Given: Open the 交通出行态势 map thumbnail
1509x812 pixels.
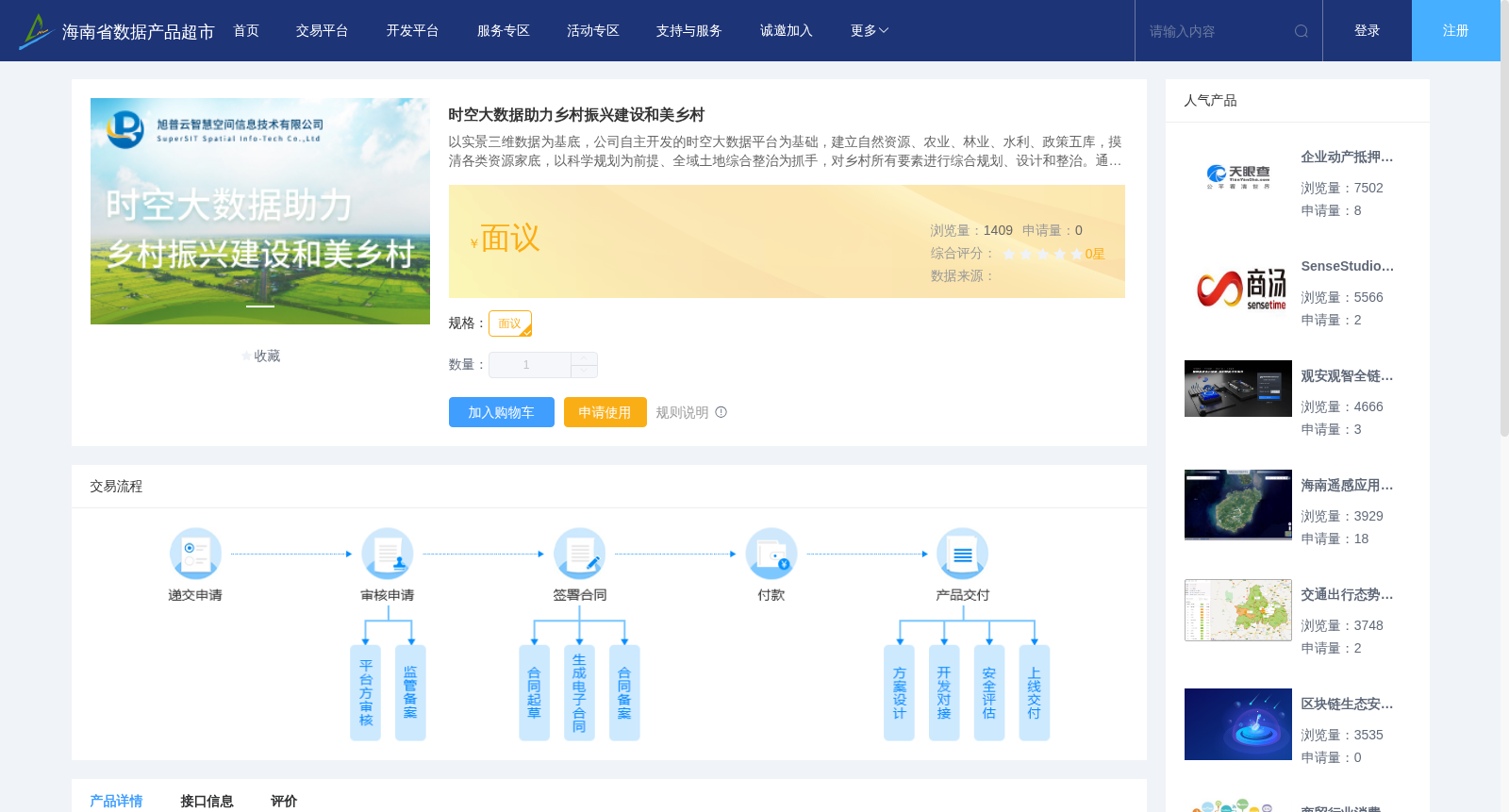Looking at the screenshot, I should click(1238, 610).
